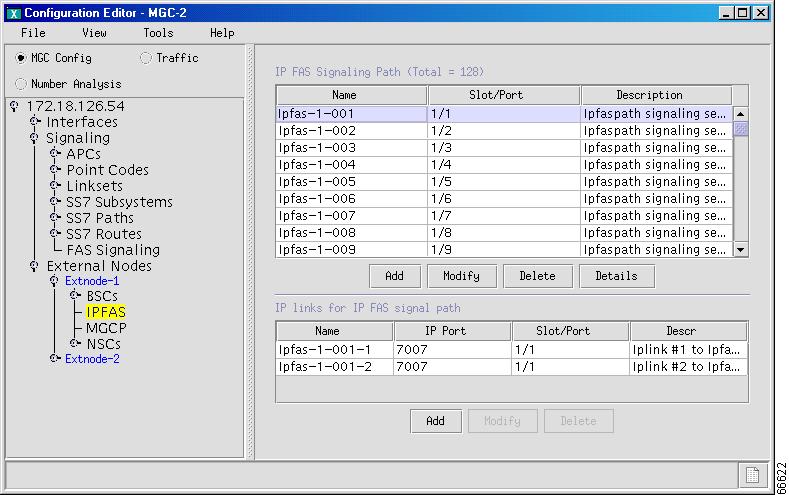Screen dimensions: 789x495
Task: Enable the Number Analysis radio option
Action: [21, 84]
